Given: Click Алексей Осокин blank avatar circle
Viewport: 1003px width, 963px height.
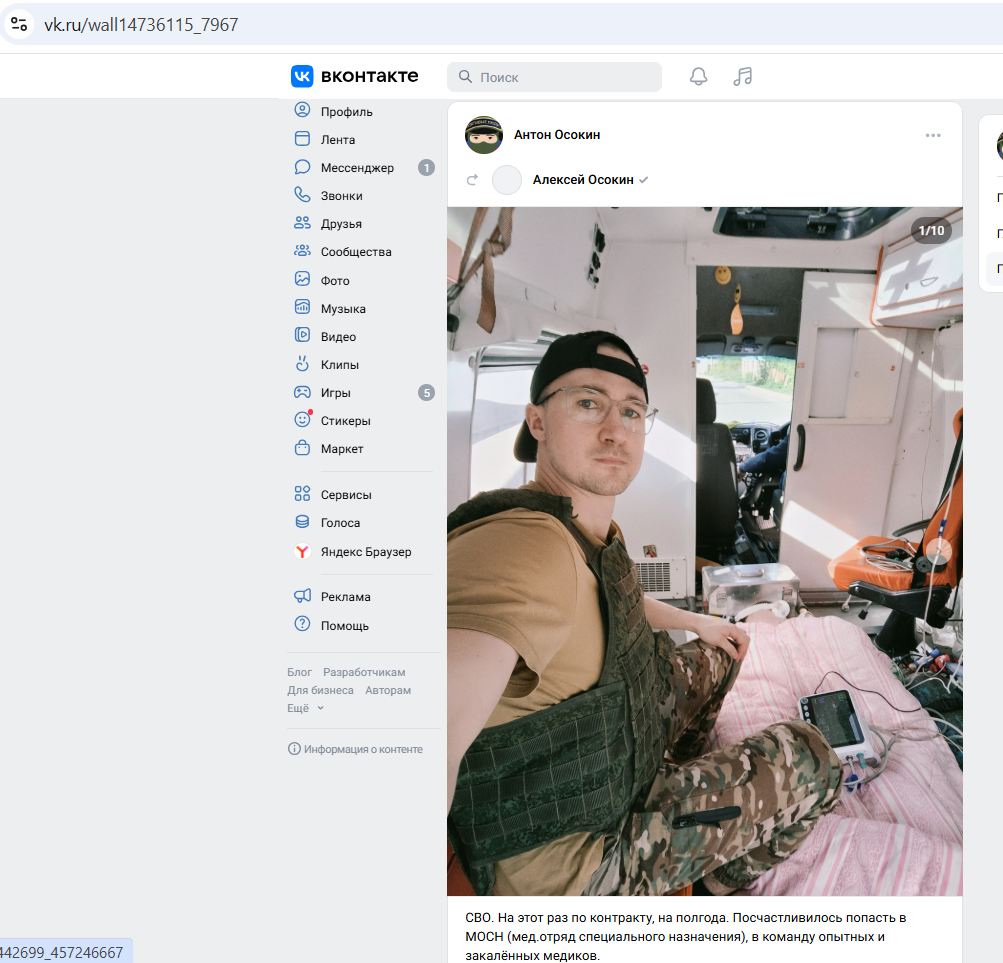Looking at the screenshot, I should coord(507,180).
